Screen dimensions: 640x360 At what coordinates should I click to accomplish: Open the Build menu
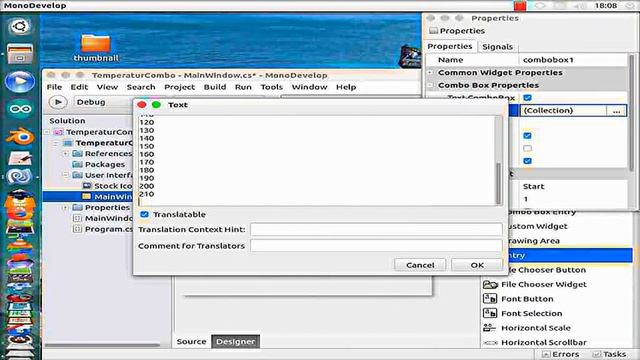[x=215, y=87]
